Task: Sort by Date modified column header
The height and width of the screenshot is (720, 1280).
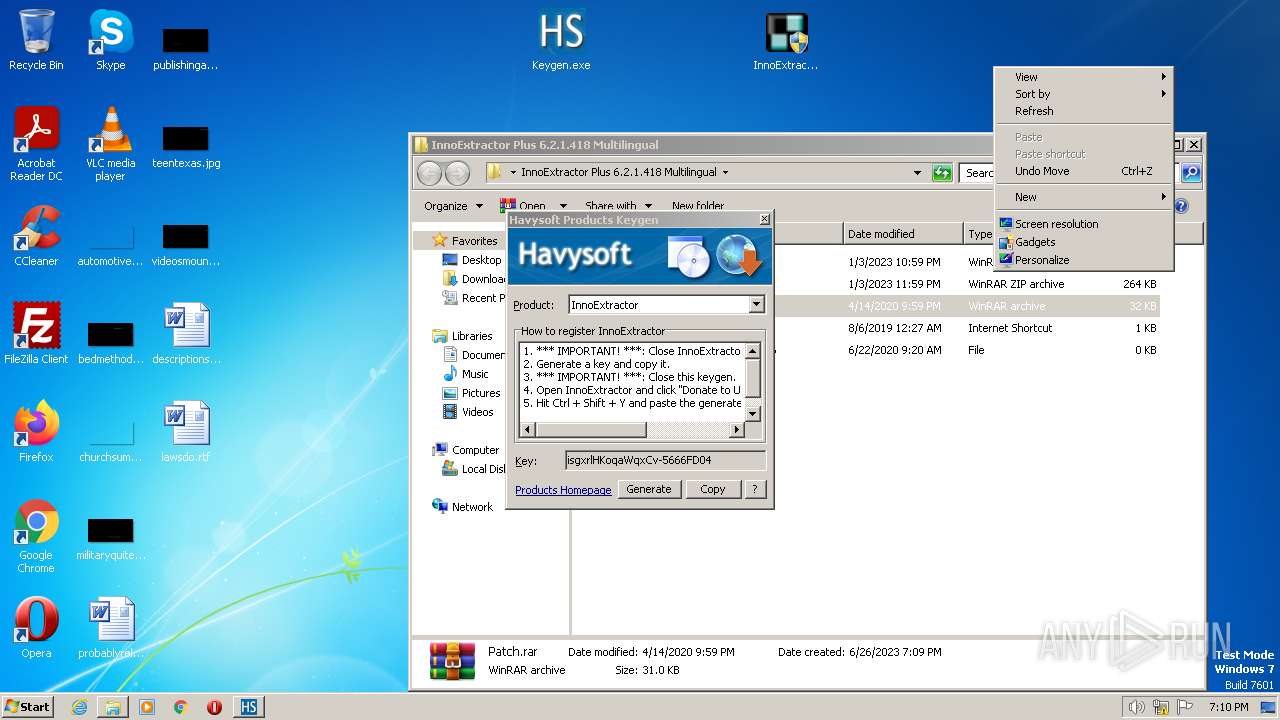Action: (x=903, y=234)
